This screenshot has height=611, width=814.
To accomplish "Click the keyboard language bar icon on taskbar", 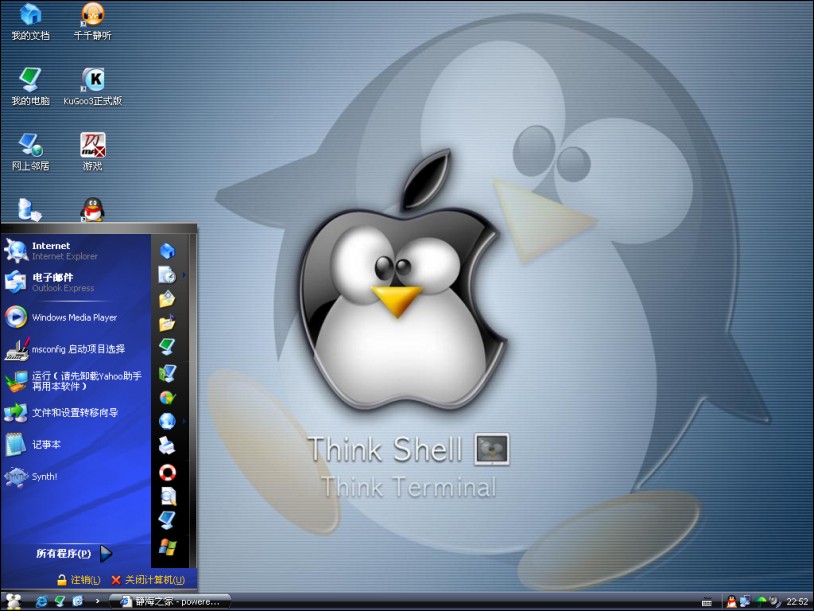I will 707,602.
